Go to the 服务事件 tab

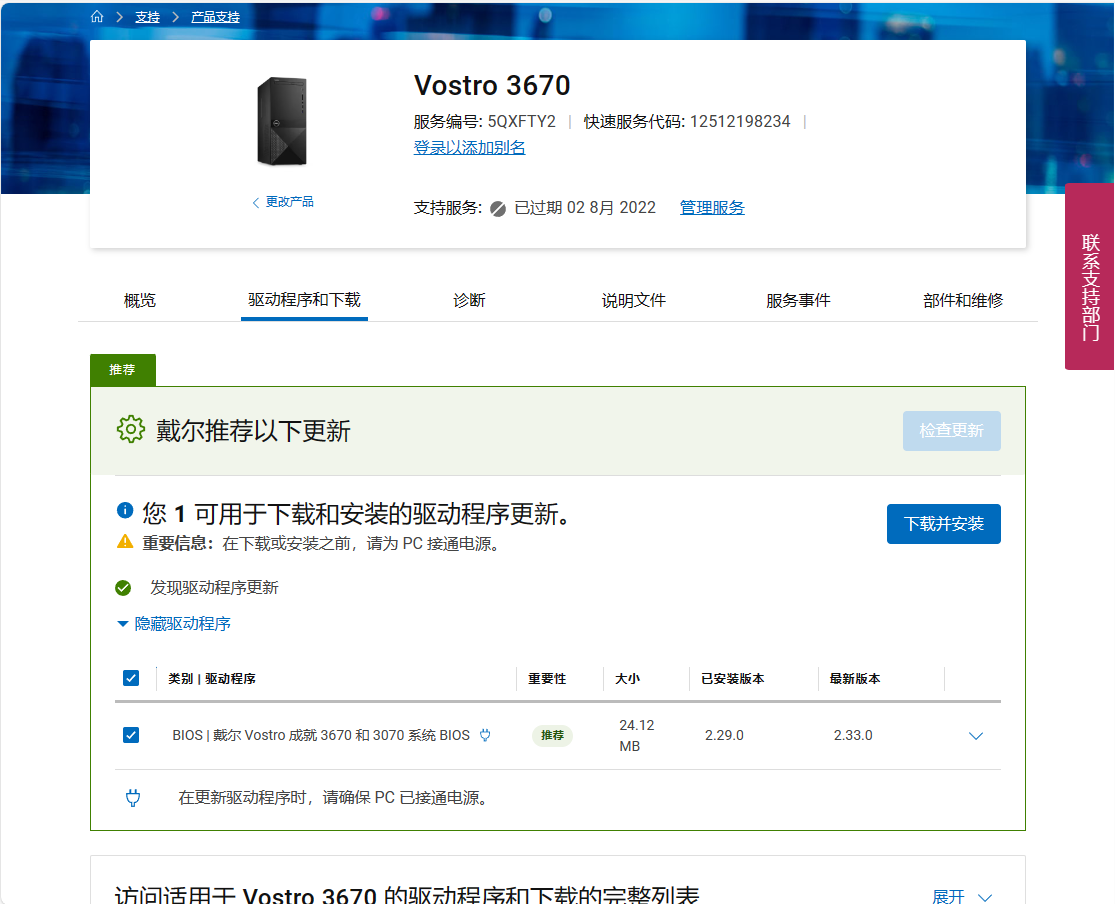point(799,300)
